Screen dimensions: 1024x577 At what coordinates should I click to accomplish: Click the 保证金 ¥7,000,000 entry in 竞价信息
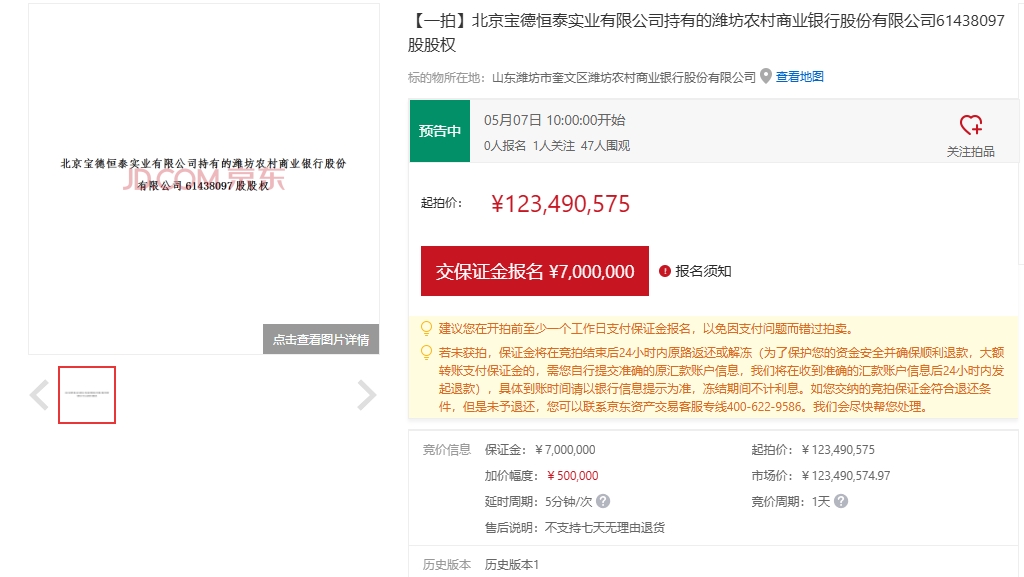[x=540, y=450]
